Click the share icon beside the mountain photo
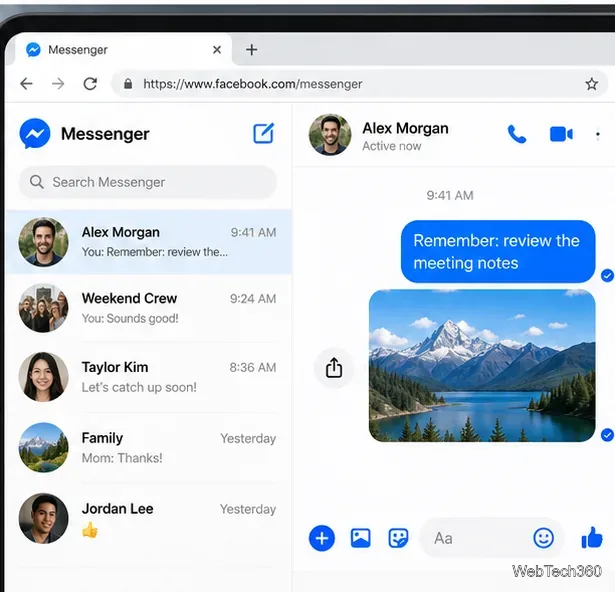Viewport: 615px width, 592px height. tap(334, 368)
